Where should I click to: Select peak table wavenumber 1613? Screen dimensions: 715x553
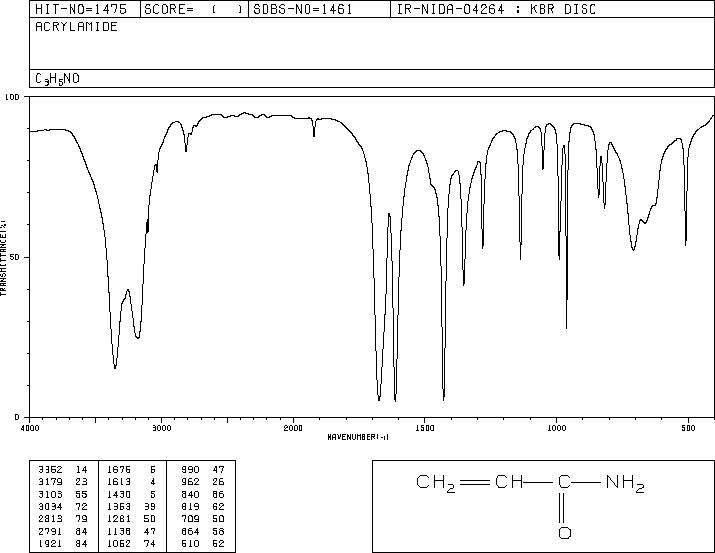tap(119, 482)
